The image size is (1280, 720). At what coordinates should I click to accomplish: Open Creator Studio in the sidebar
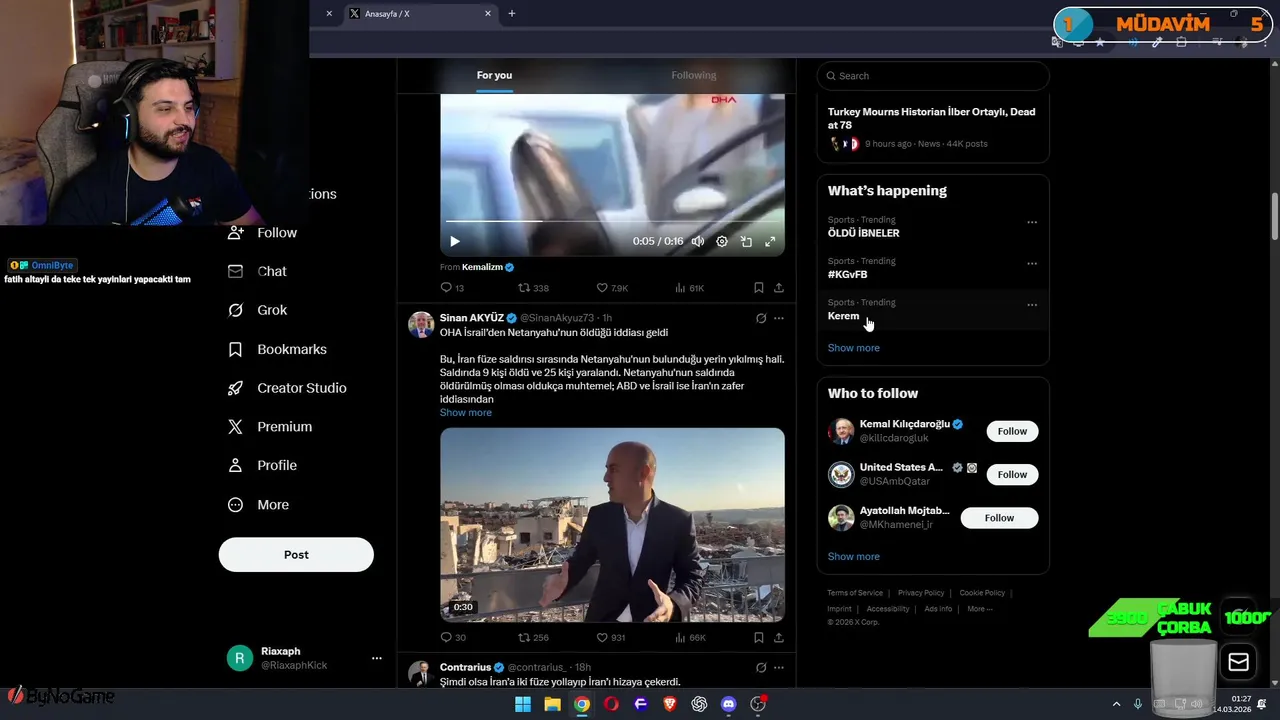point(287,388)
